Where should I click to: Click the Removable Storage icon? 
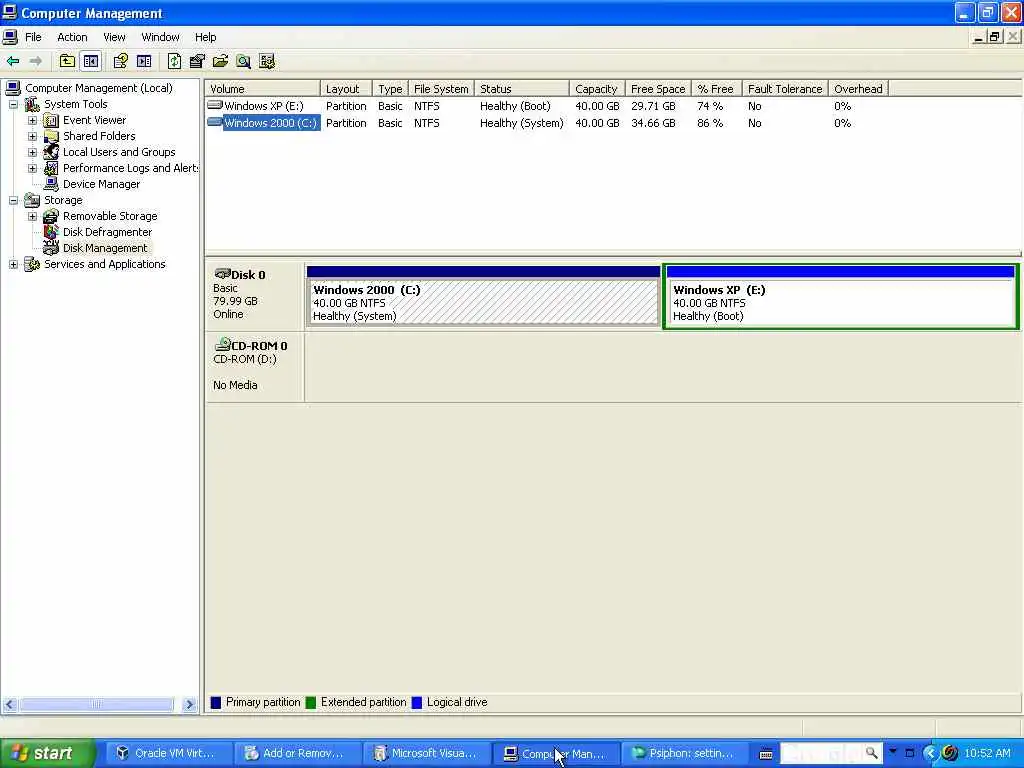[51, 216]
